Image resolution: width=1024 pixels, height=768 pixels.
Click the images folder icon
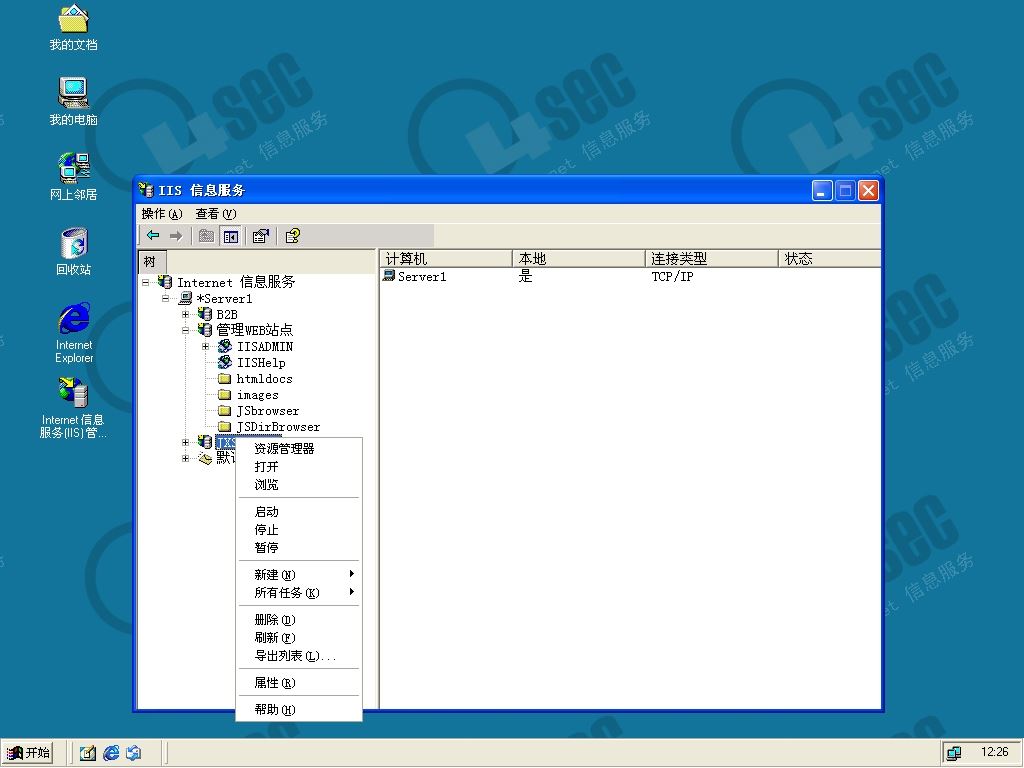(225, 394)
